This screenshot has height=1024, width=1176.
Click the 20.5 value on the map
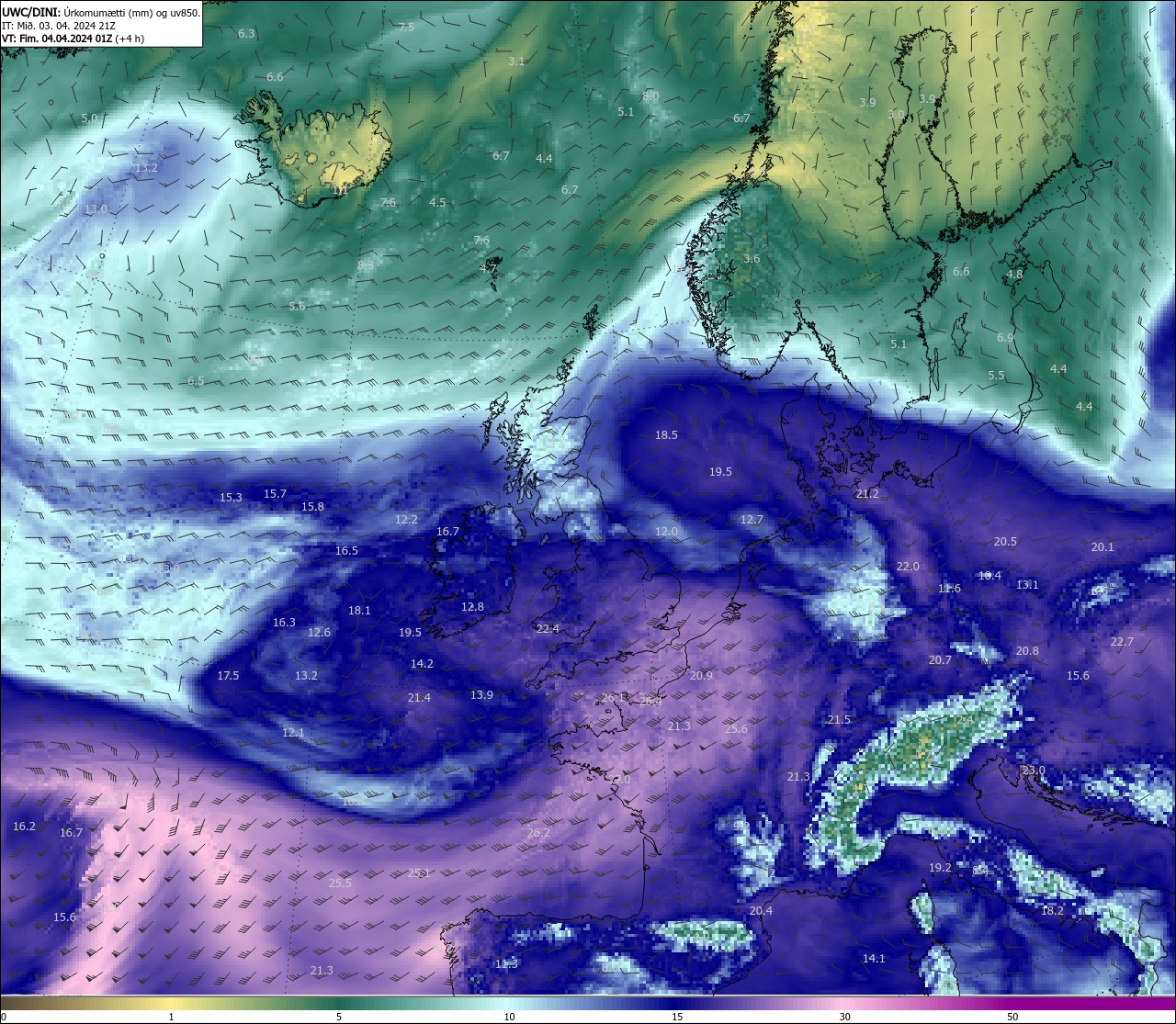pos(1005,542)
